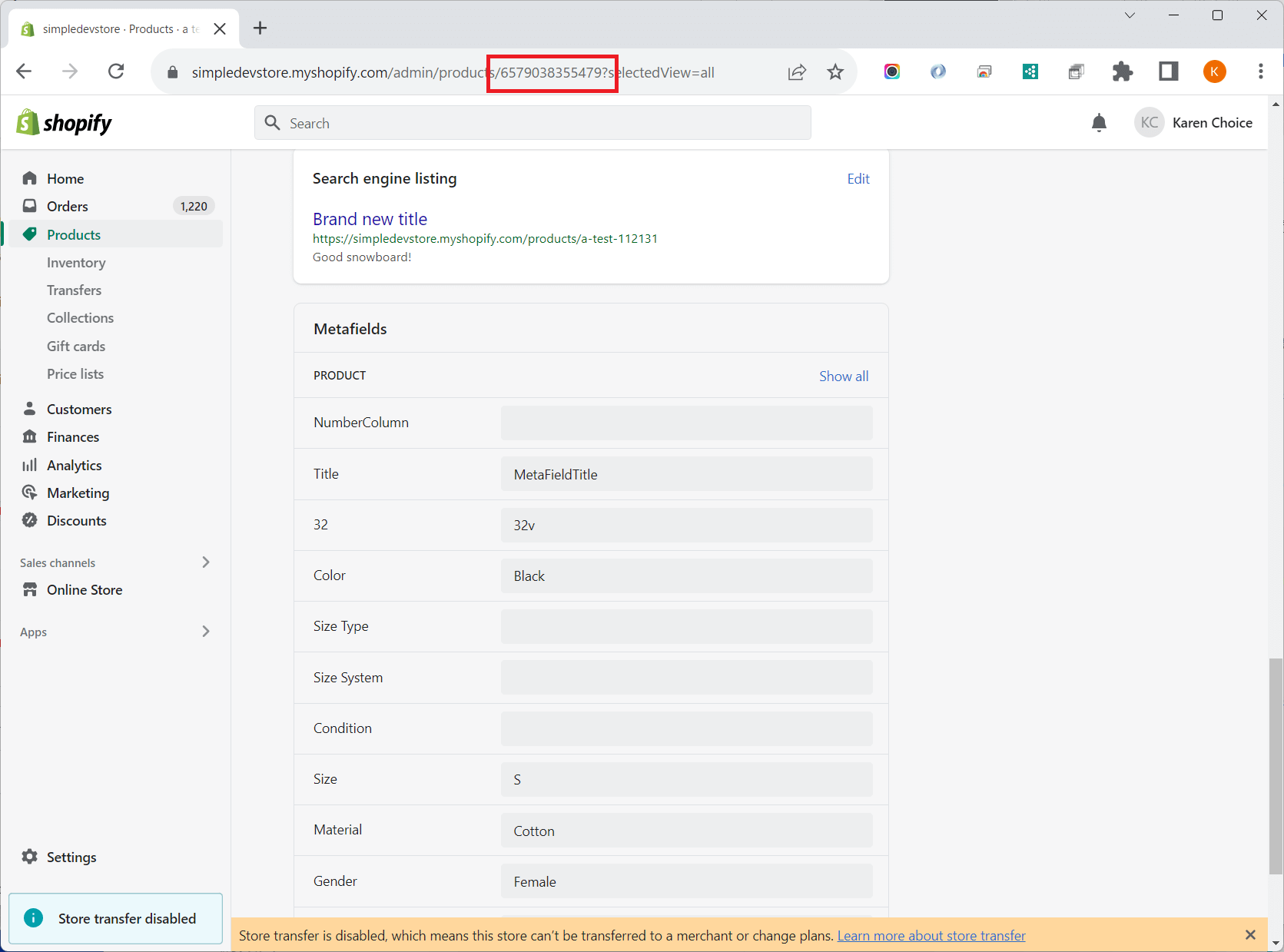Edit the 32 metafield value

687,525
